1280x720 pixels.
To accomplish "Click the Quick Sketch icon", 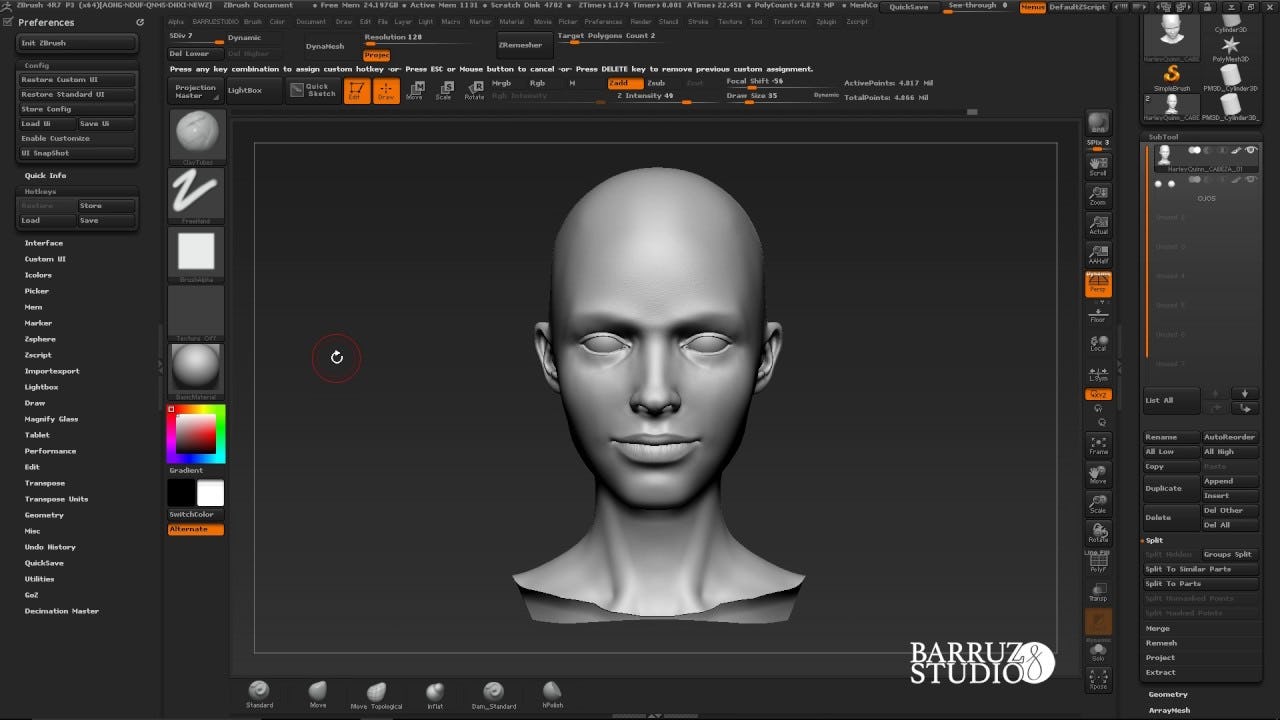I will click(x=312, y=90).
